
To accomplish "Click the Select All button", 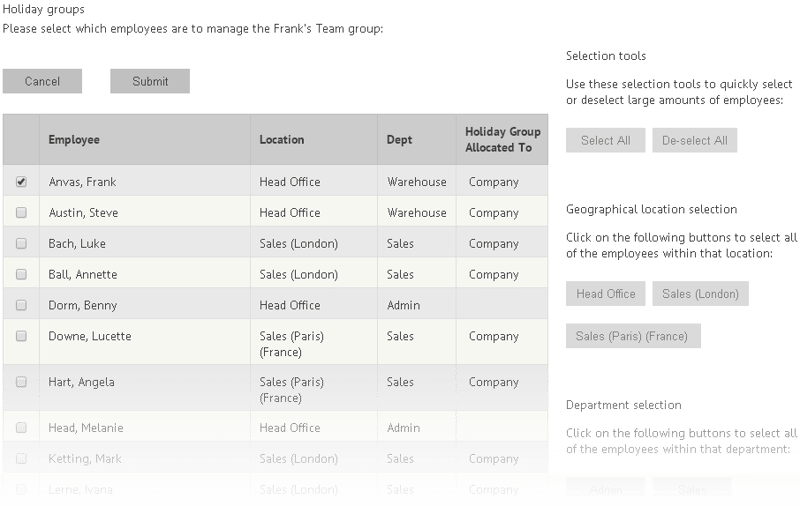I will (x=606, y=140).
